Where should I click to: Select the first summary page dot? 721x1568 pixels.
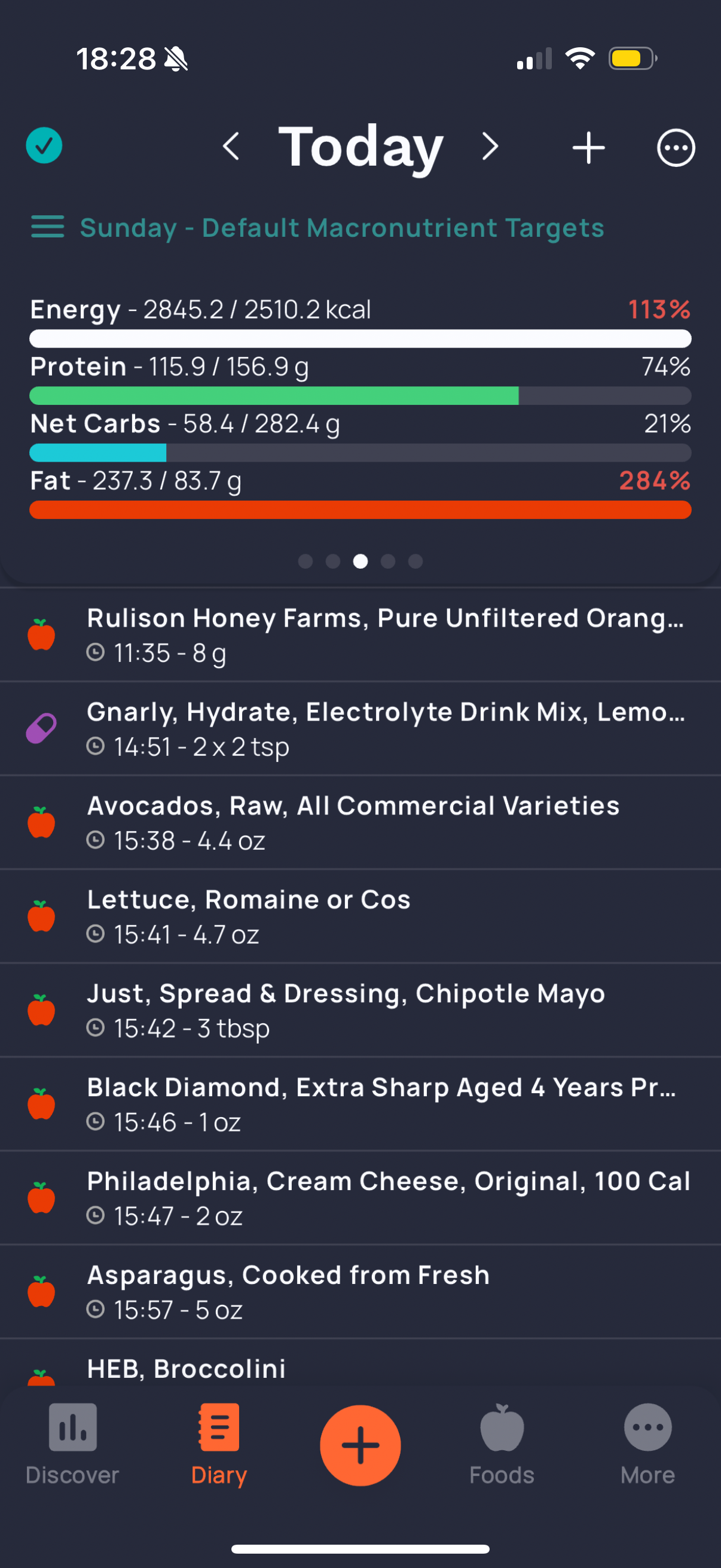(x=305, y=561)
